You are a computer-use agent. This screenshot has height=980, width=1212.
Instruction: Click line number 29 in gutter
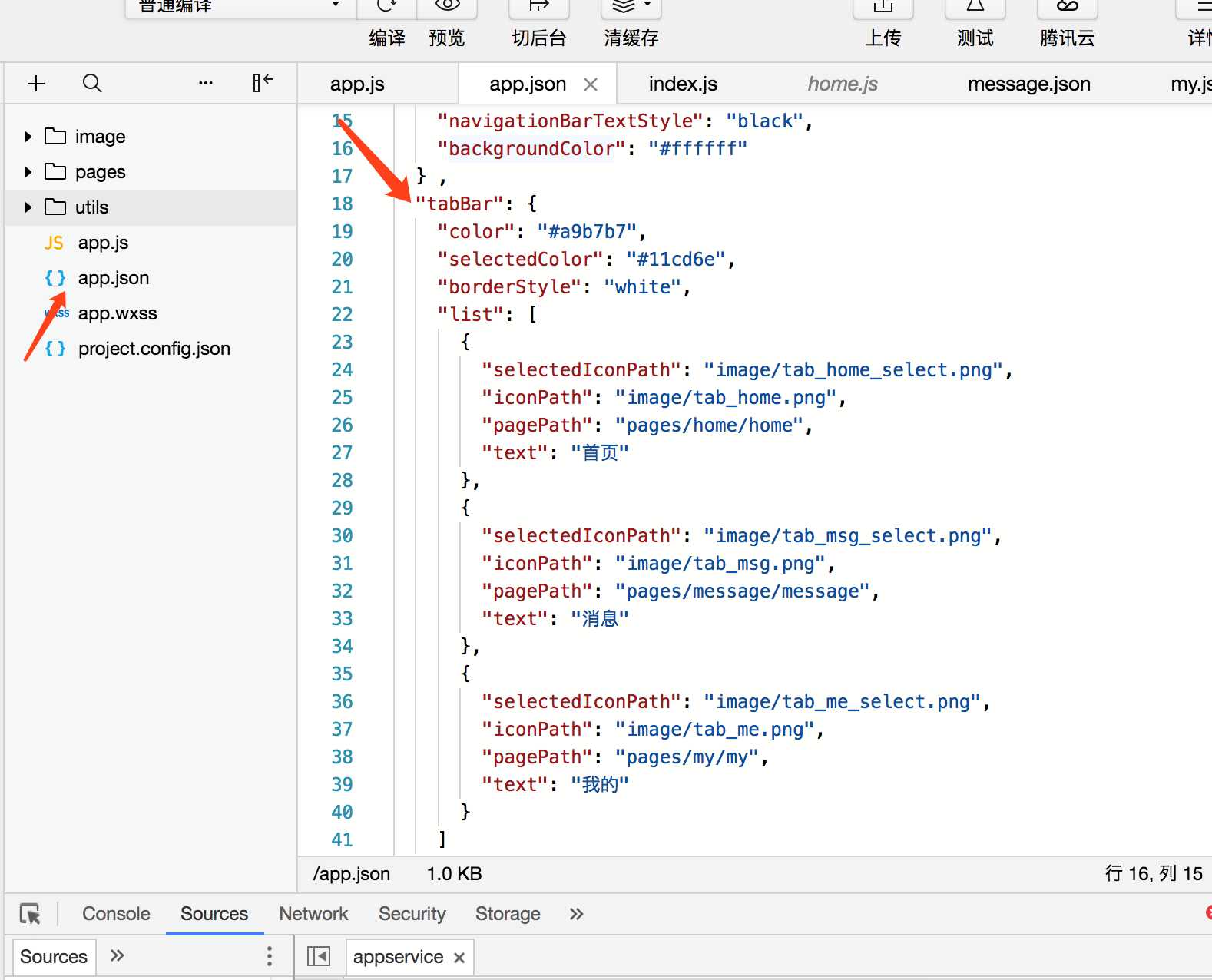tap(342, 508)
